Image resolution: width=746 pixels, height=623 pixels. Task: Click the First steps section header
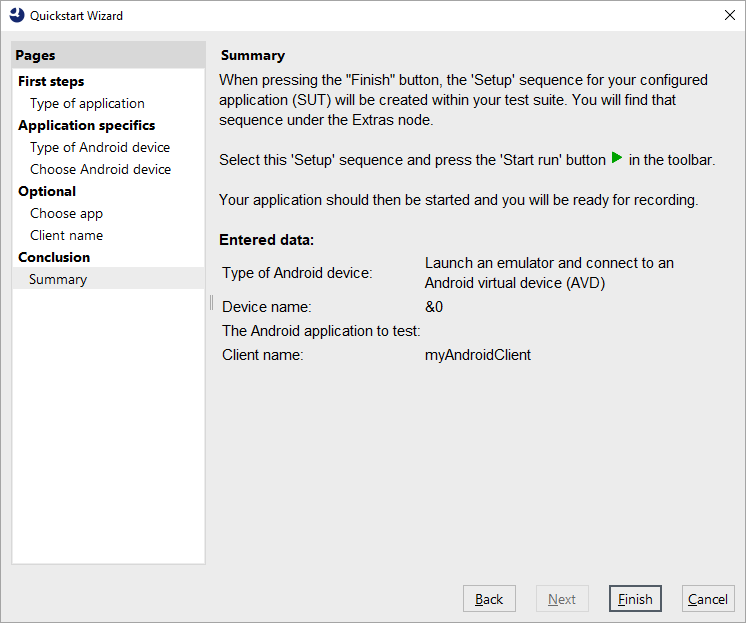click(51, 81)
